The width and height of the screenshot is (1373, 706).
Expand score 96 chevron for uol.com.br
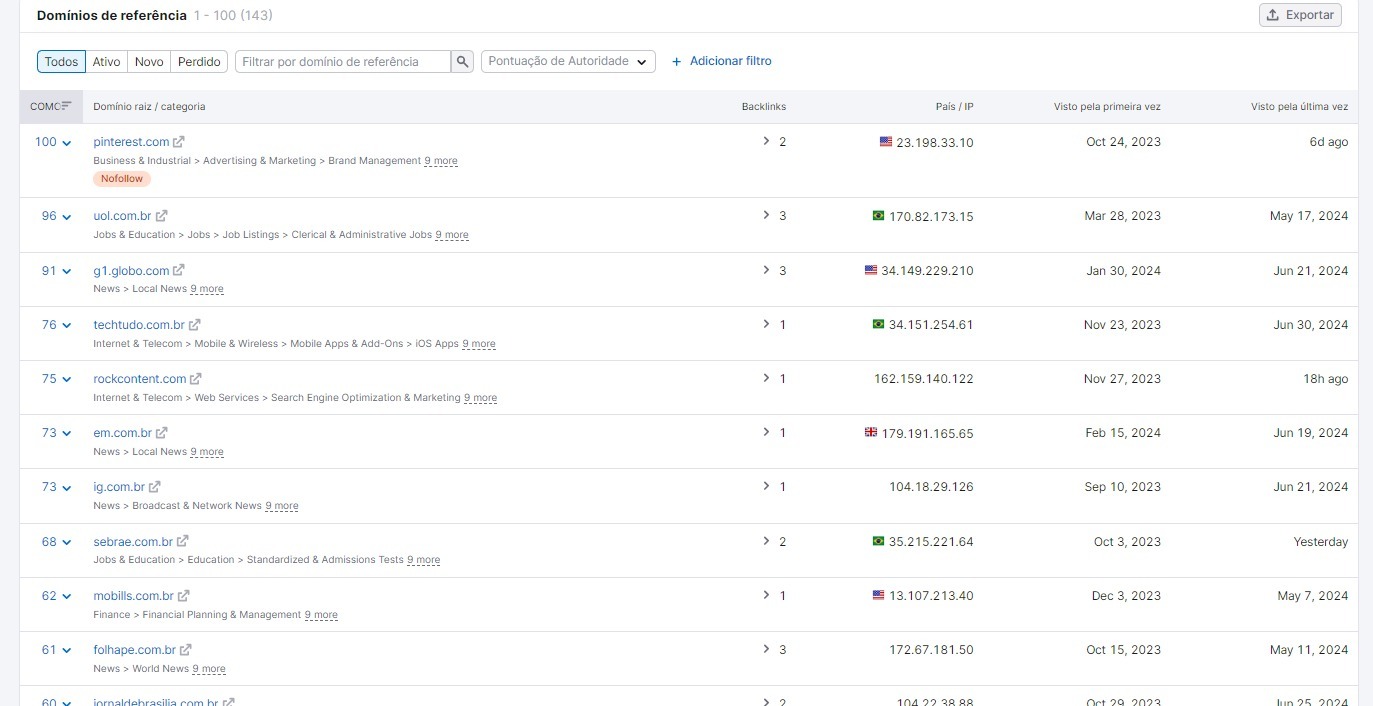(67, 217)
